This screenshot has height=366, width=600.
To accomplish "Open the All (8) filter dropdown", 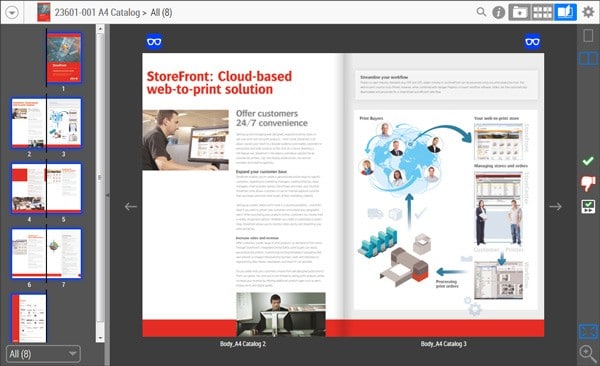I will (43, 354).
